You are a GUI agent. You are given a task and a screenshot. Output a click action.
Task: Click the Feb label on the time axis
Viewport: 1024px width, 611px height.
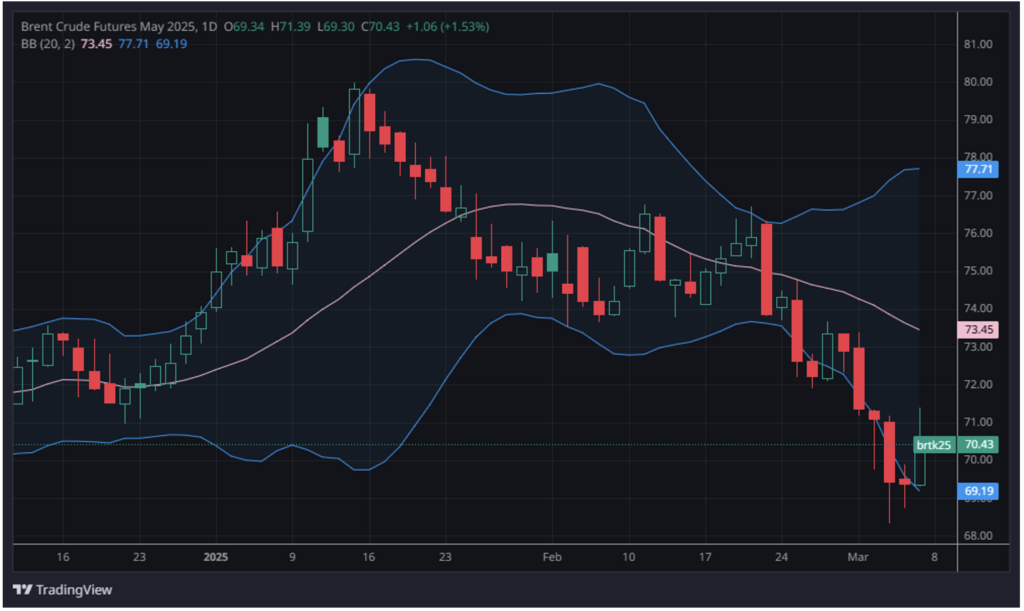pyautogui.click(x=551, y=556)
